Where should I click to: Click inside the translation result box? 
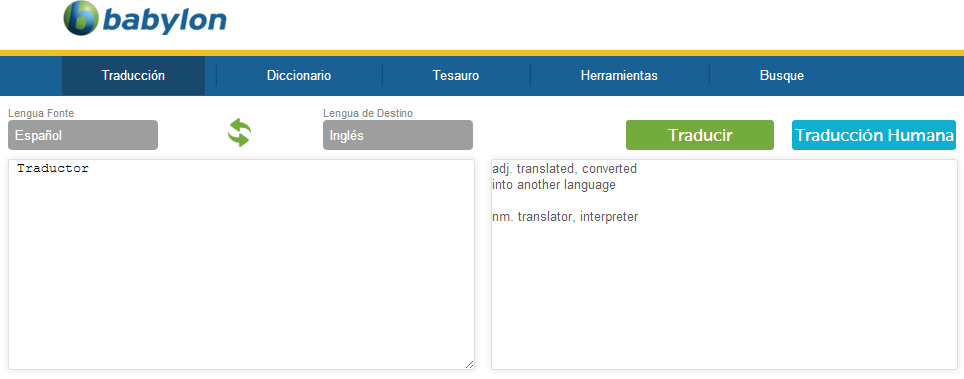724,265
